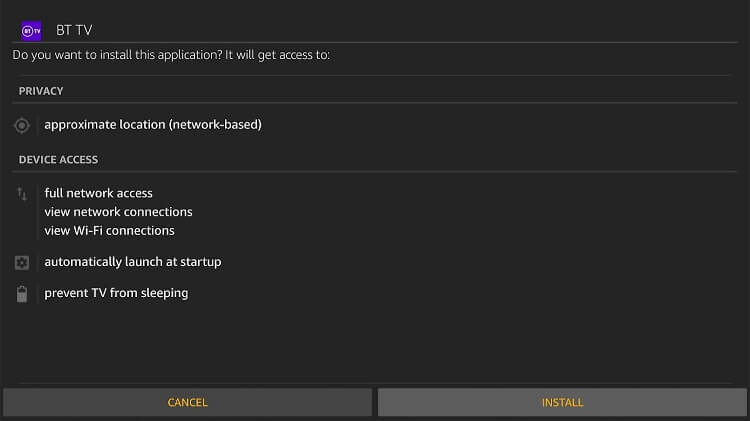
Task: Click the BT TV title text
Action: pyautogui.click(x=74, y=30)
